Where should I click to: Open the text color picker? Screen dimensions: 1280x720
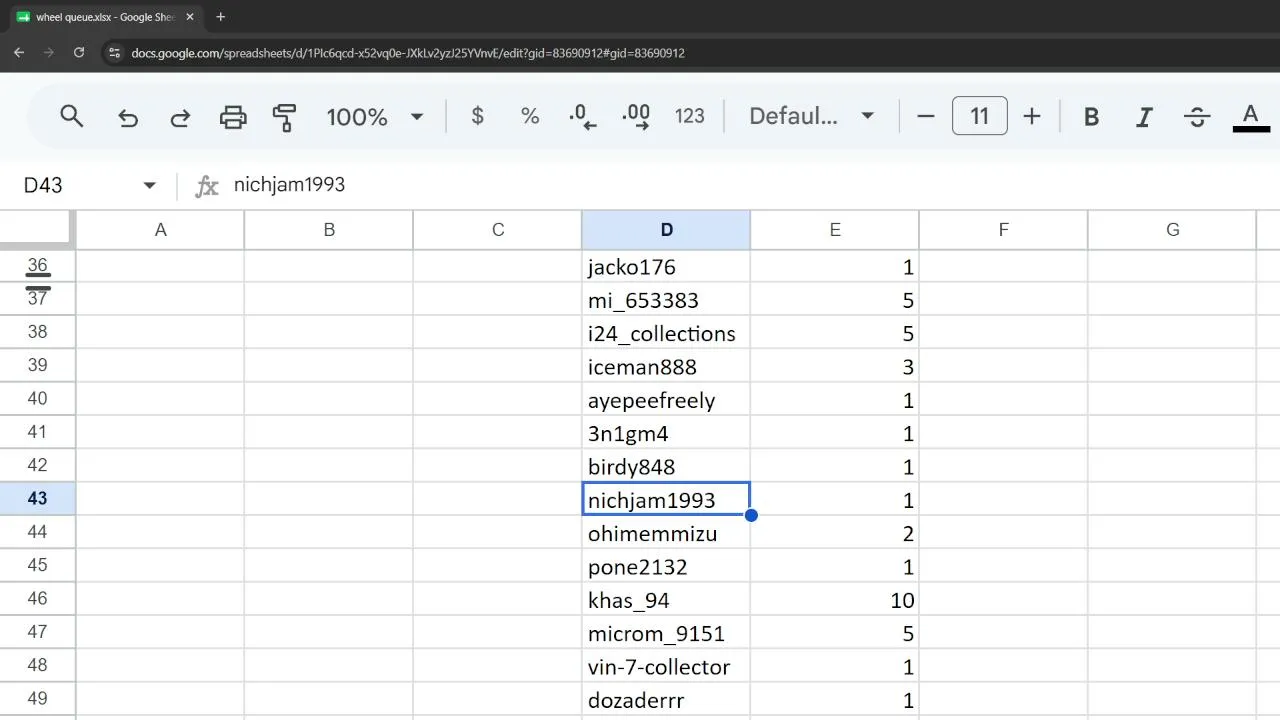click(1250, 117)
